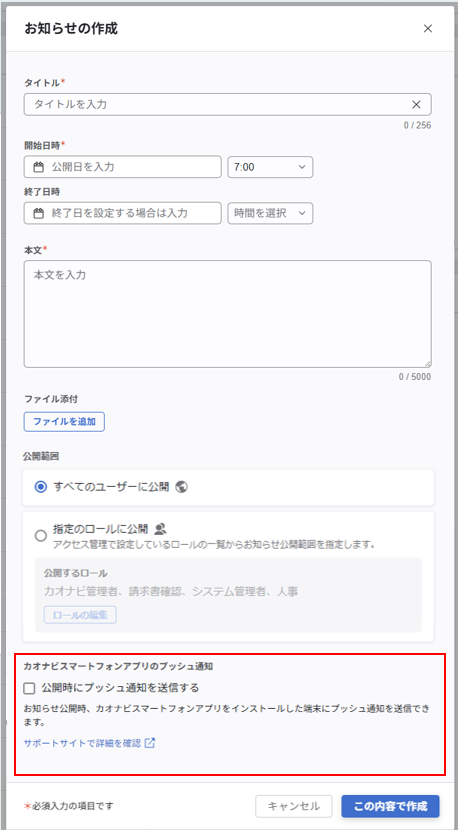Click the calendar icon in 終了日時 field

(x=38, y=213)
